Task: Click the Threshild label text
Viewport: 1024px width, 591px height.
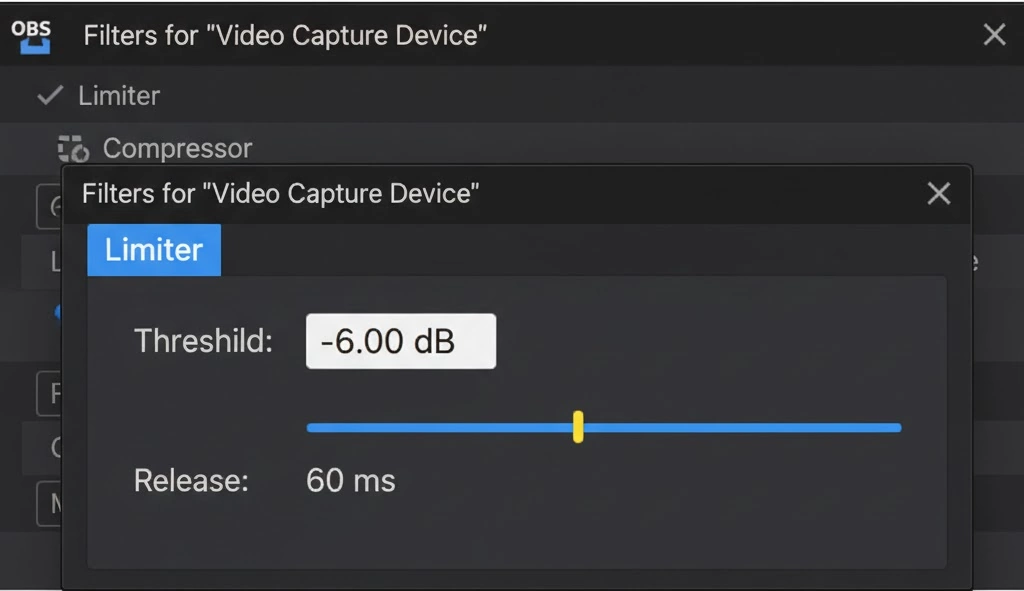Action: (x=203, y=341)
